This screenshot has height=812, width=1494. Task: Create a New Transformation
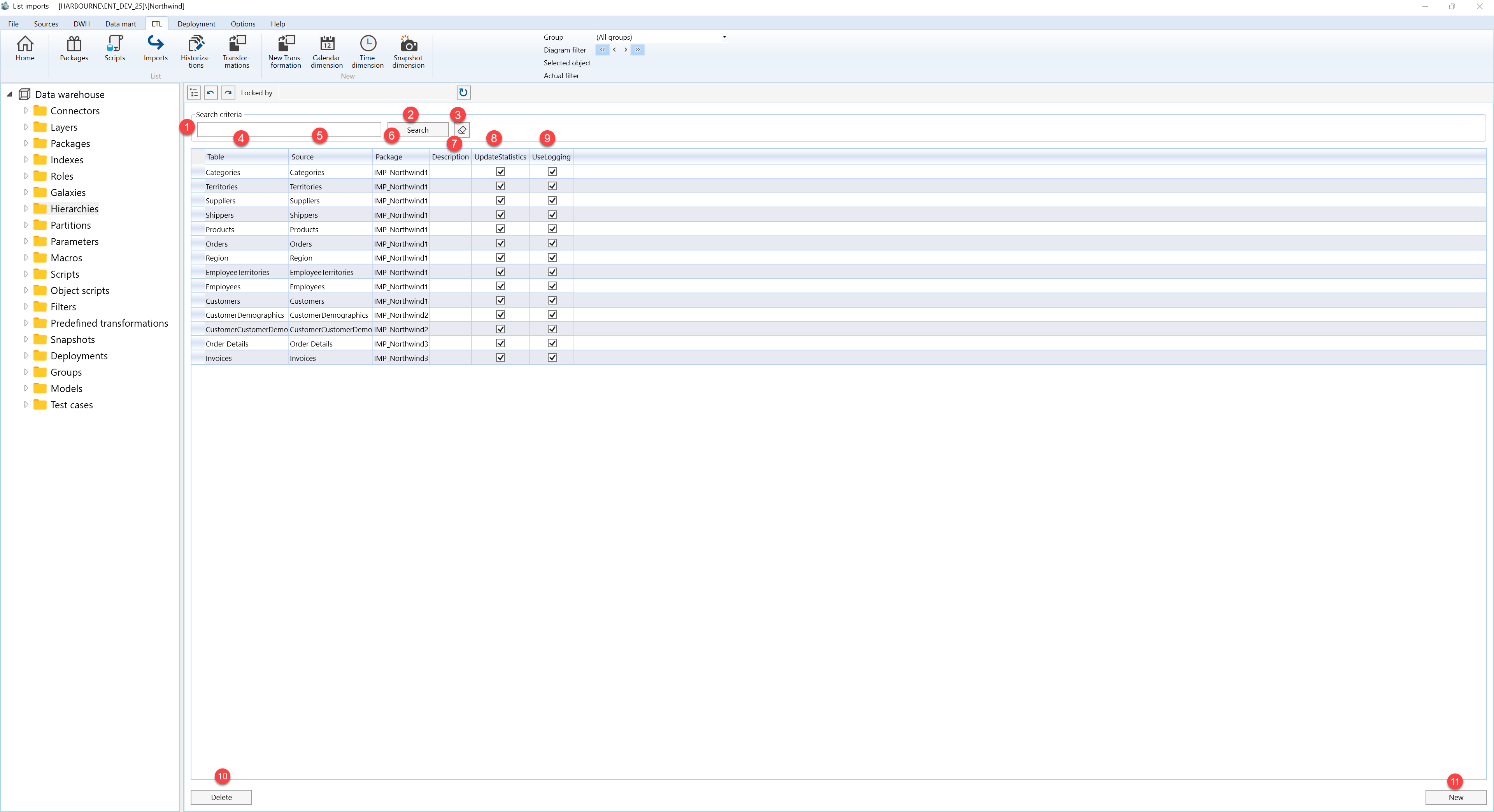285,52
